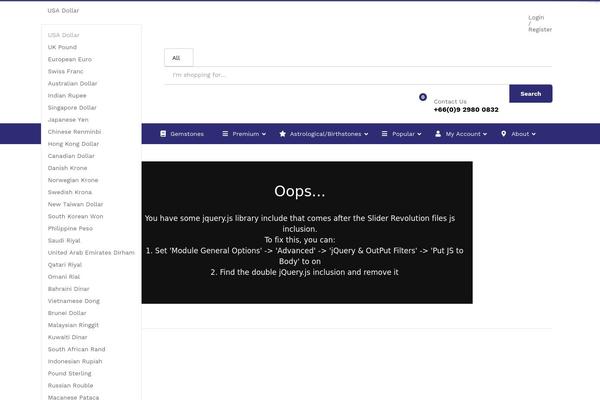Select Canadian Dollar currency

(x=71, y=156)
